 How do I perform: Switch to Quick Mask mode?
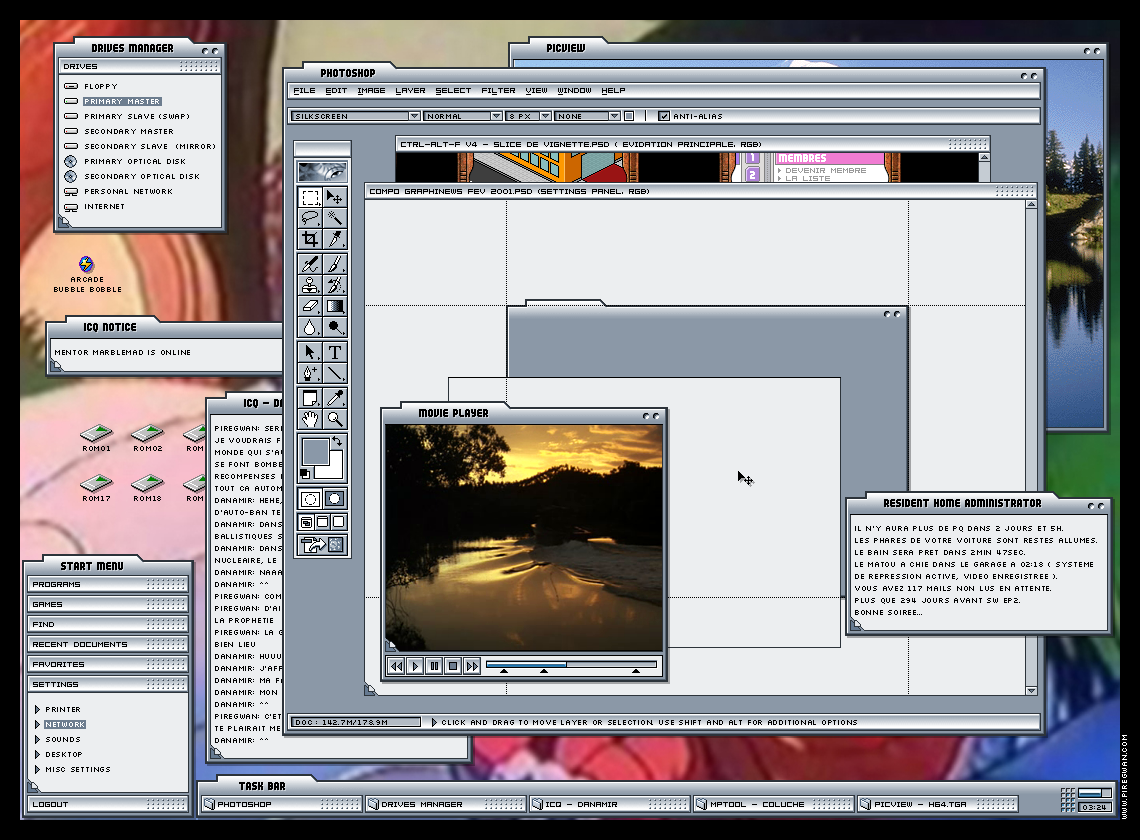334,499
